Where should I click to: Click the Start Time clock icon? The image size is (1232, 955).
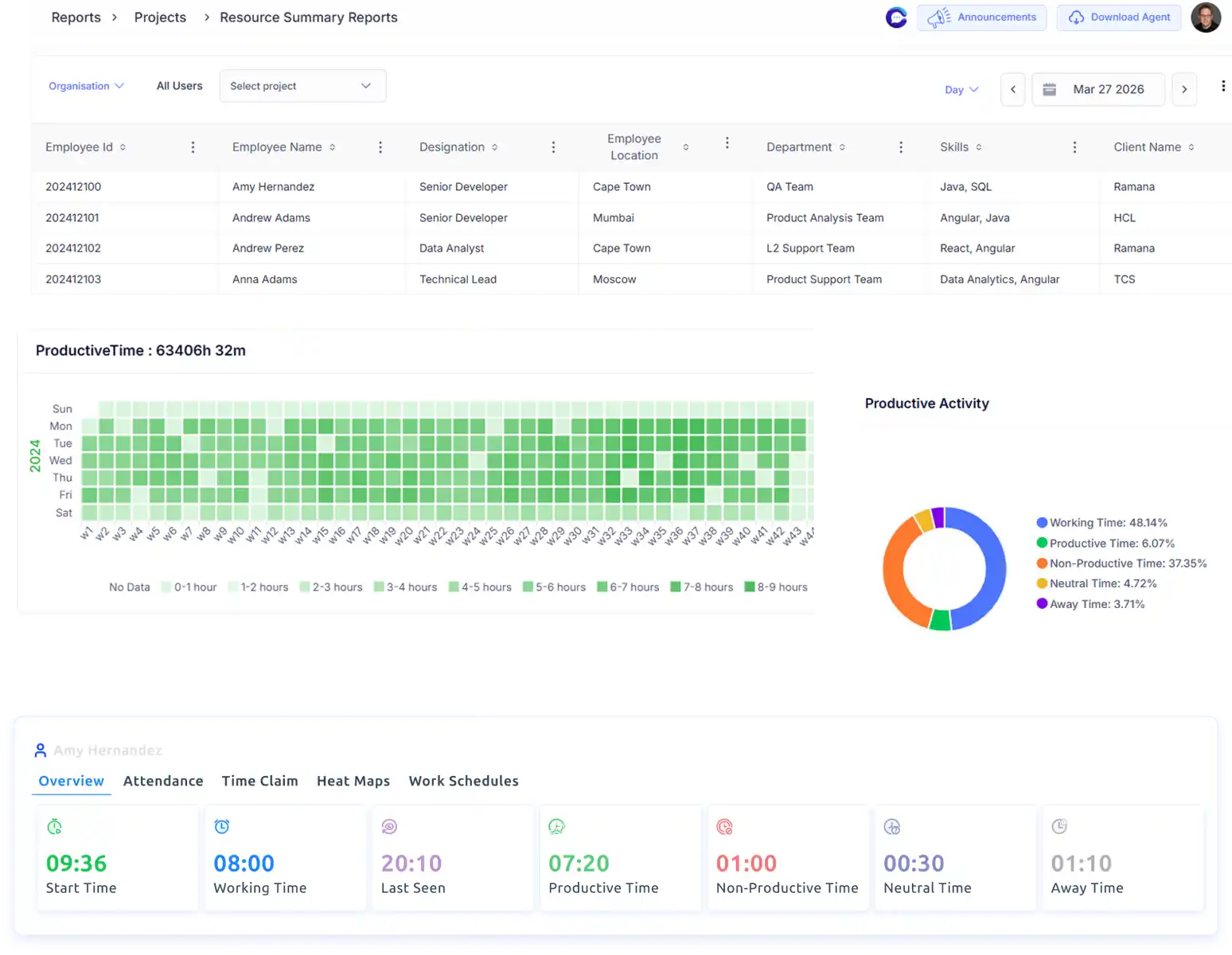click(55, 827)
